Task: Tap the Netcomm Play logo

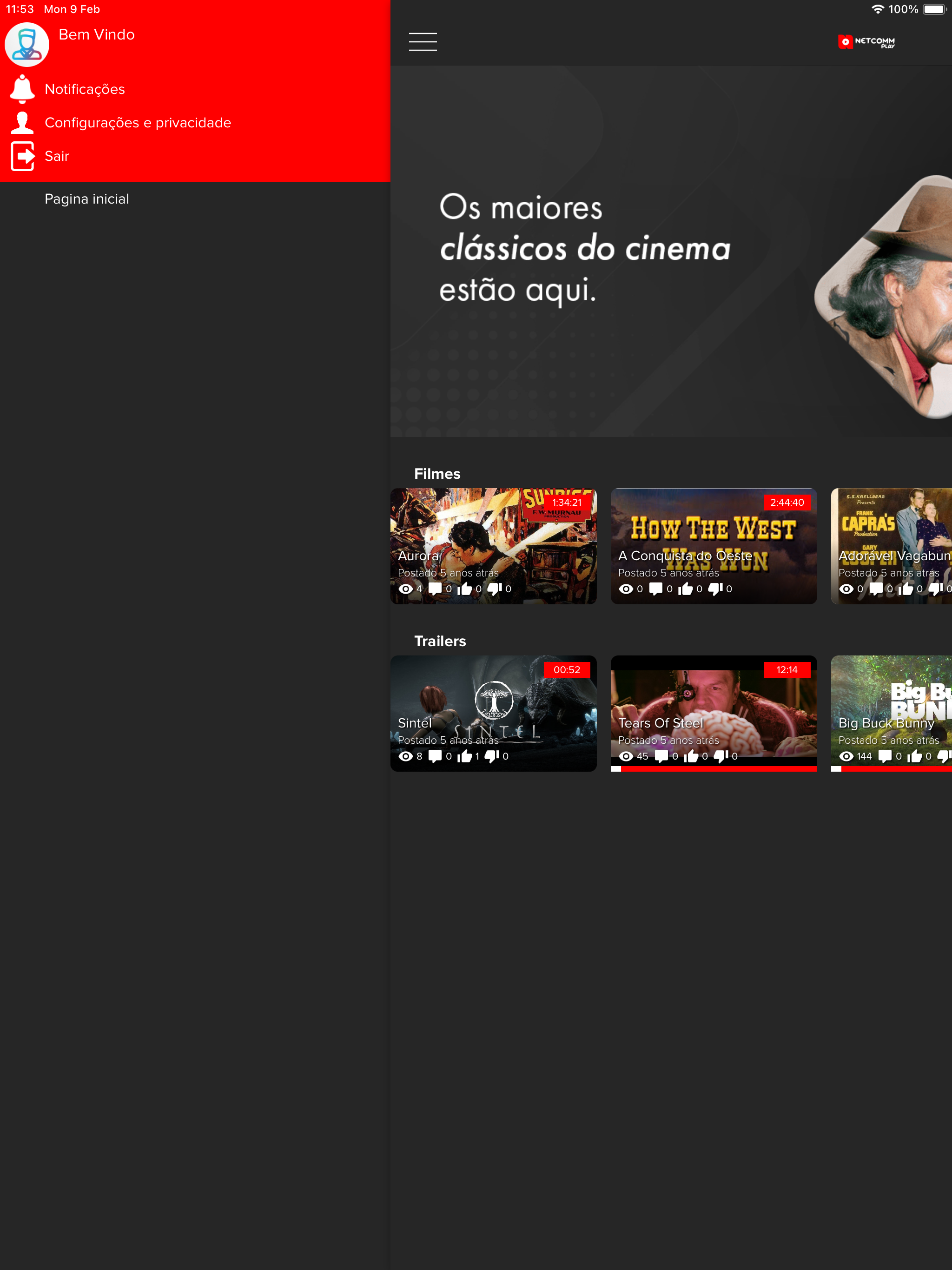Action: [x=866, y=42]
